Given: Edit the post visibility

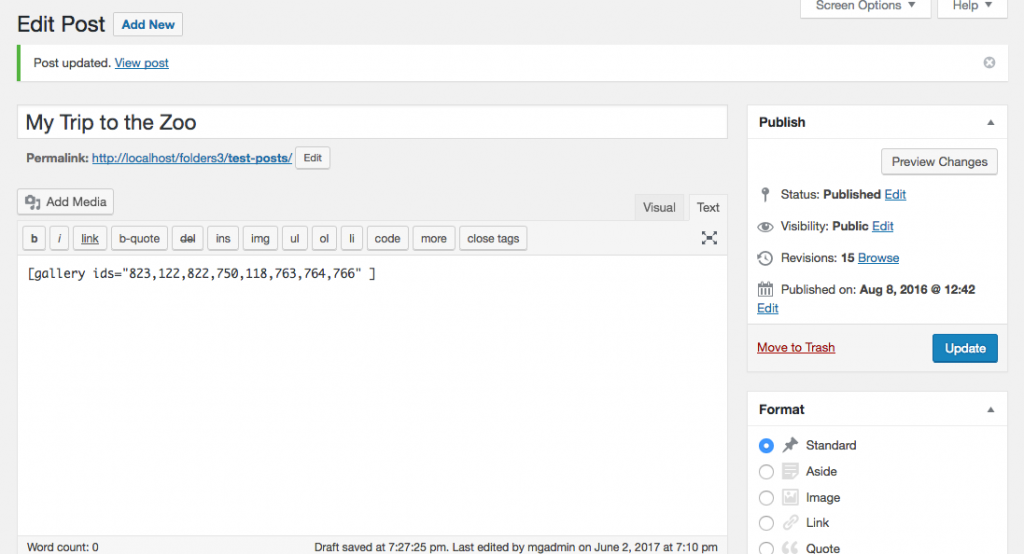Looking at the screenshot, I should point(882,226).
